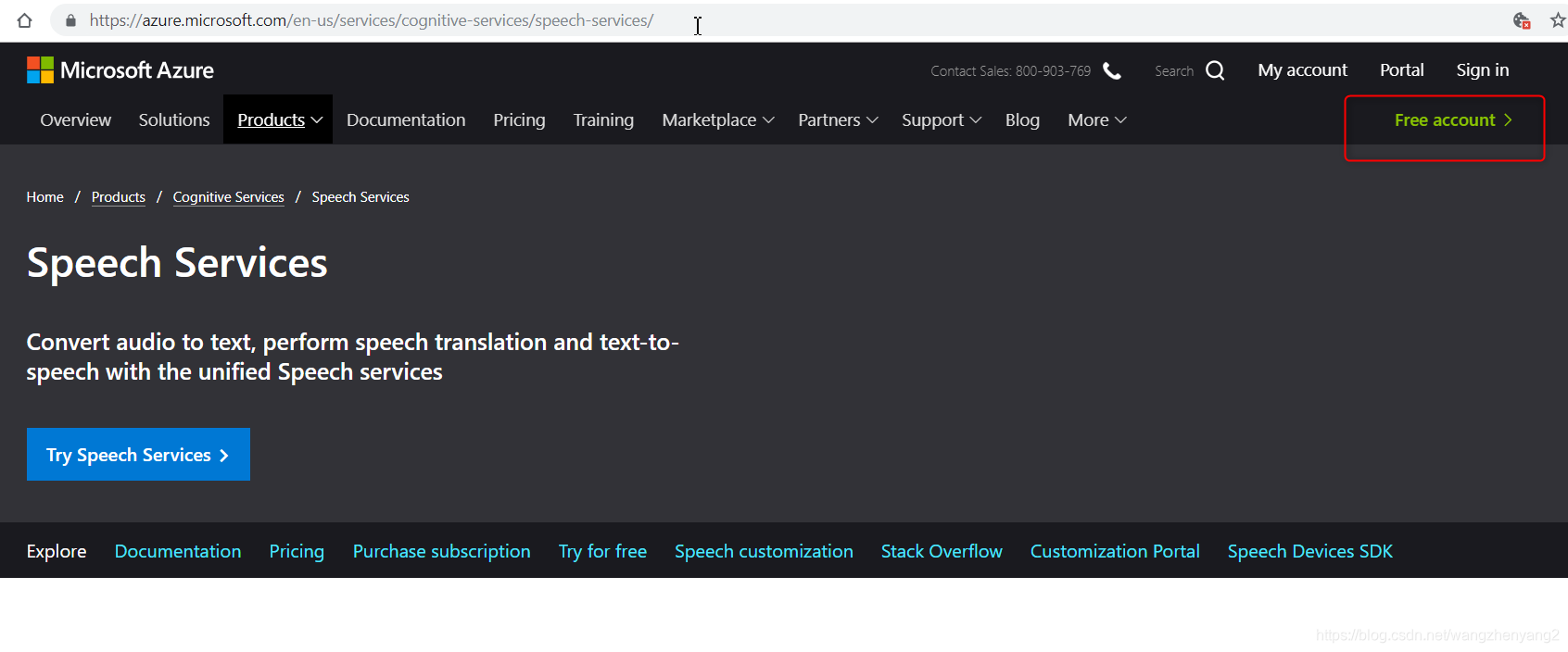The image size is (1568, 652).
Task: Click the padlock site security icon
Action: point(70,20)
